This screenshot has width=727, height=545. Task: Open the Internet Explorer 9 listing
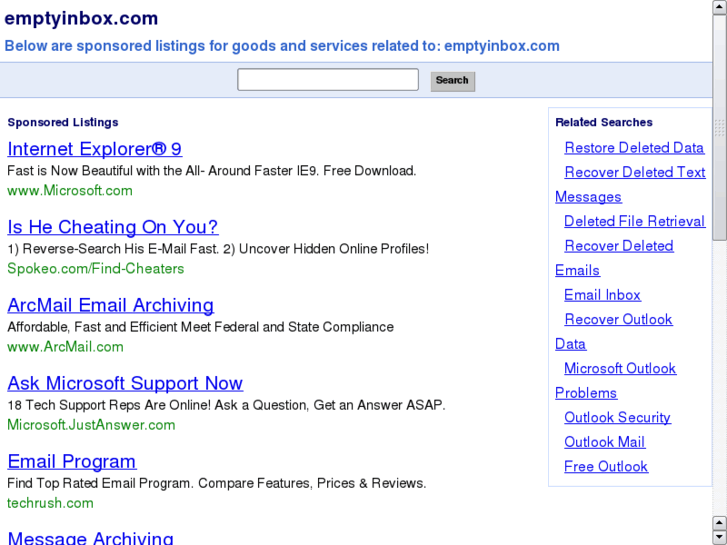[94, 149]
